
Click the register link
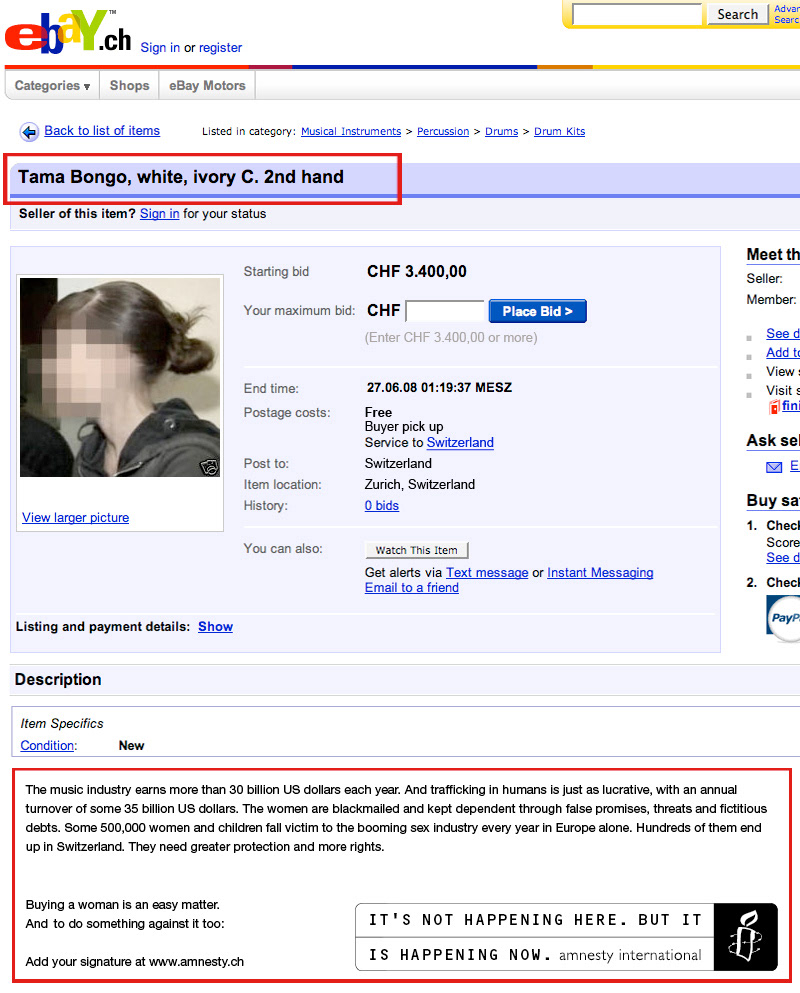coord(220,47)
